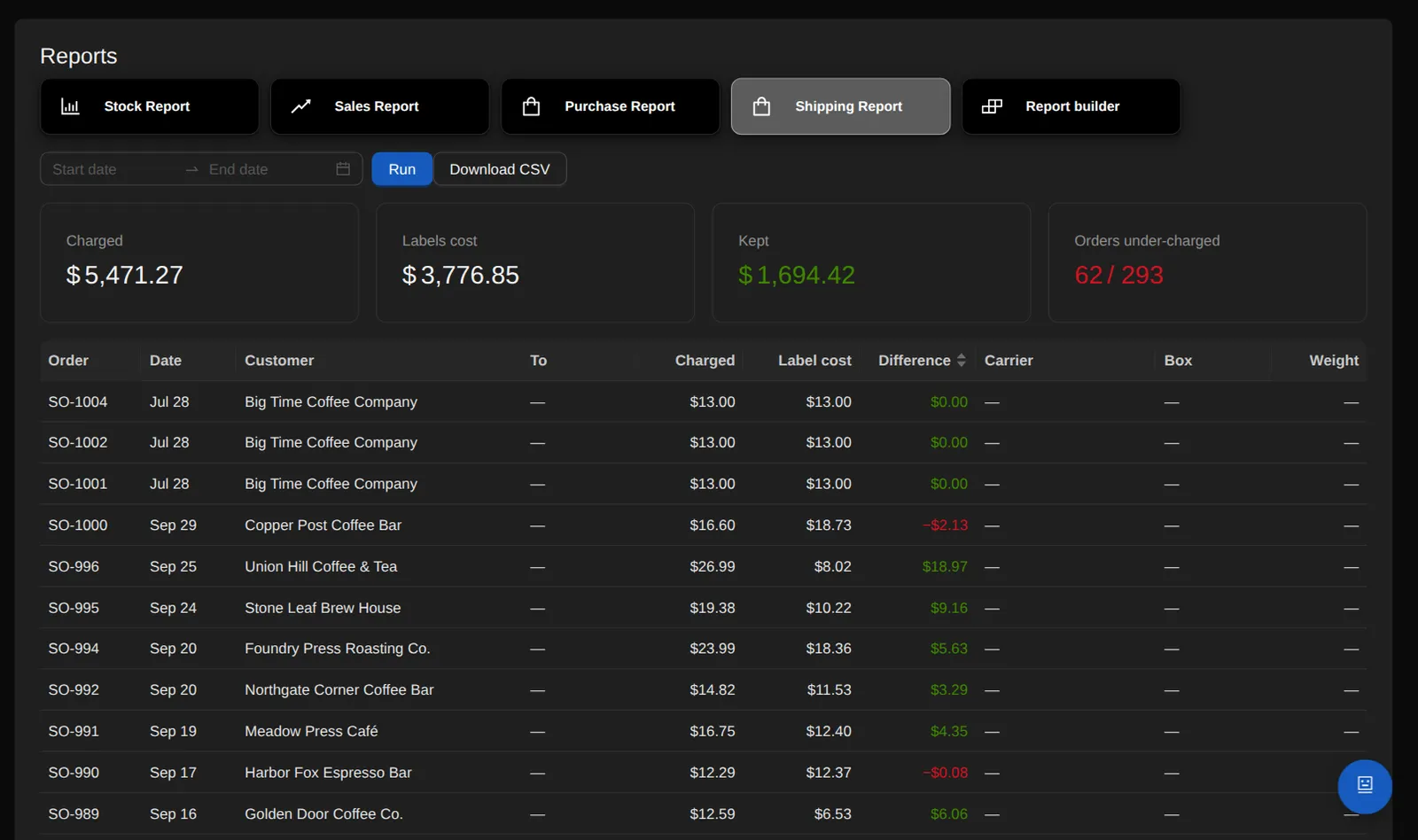Switch to the Purchase Report tab

tap(611, 106)
